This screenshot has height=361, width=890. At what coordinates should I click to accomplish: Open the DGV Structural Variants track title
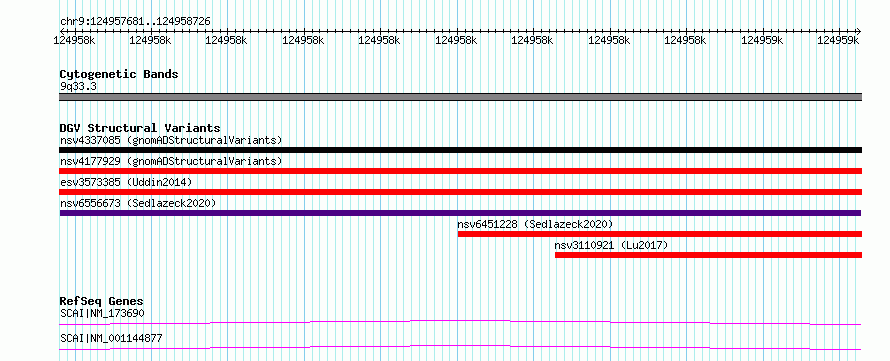[x=140, y=128]
